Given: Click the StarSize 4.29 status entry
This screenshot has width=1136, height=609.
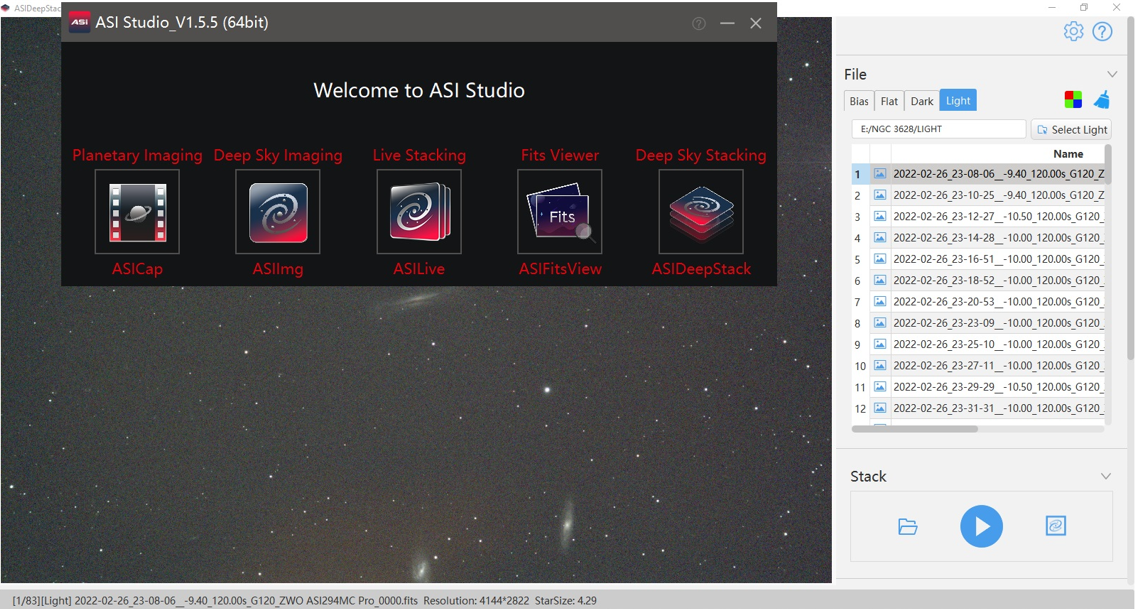Looking at the screenshot, I should 565,600.
